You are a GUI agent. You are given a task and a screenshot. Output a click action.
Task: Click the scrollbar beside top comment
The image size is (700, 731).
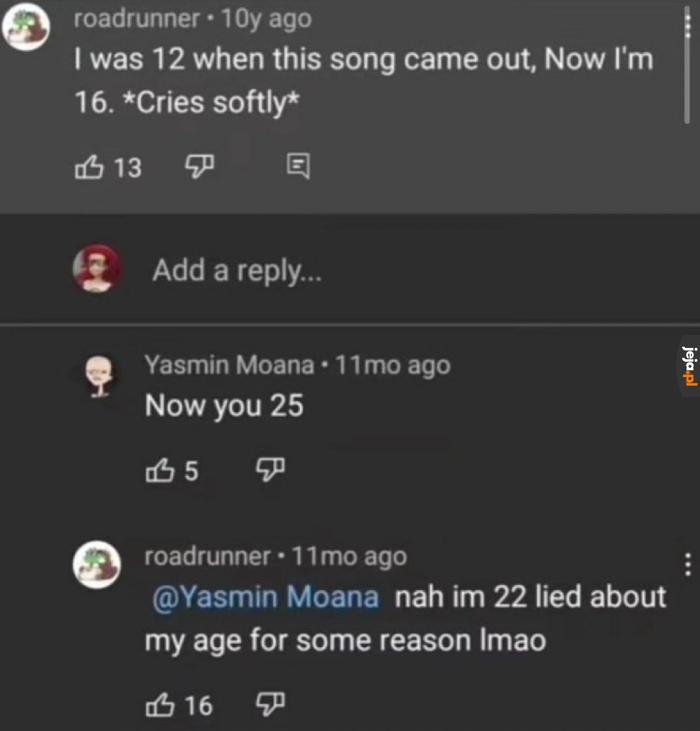[x=686, y=65]
